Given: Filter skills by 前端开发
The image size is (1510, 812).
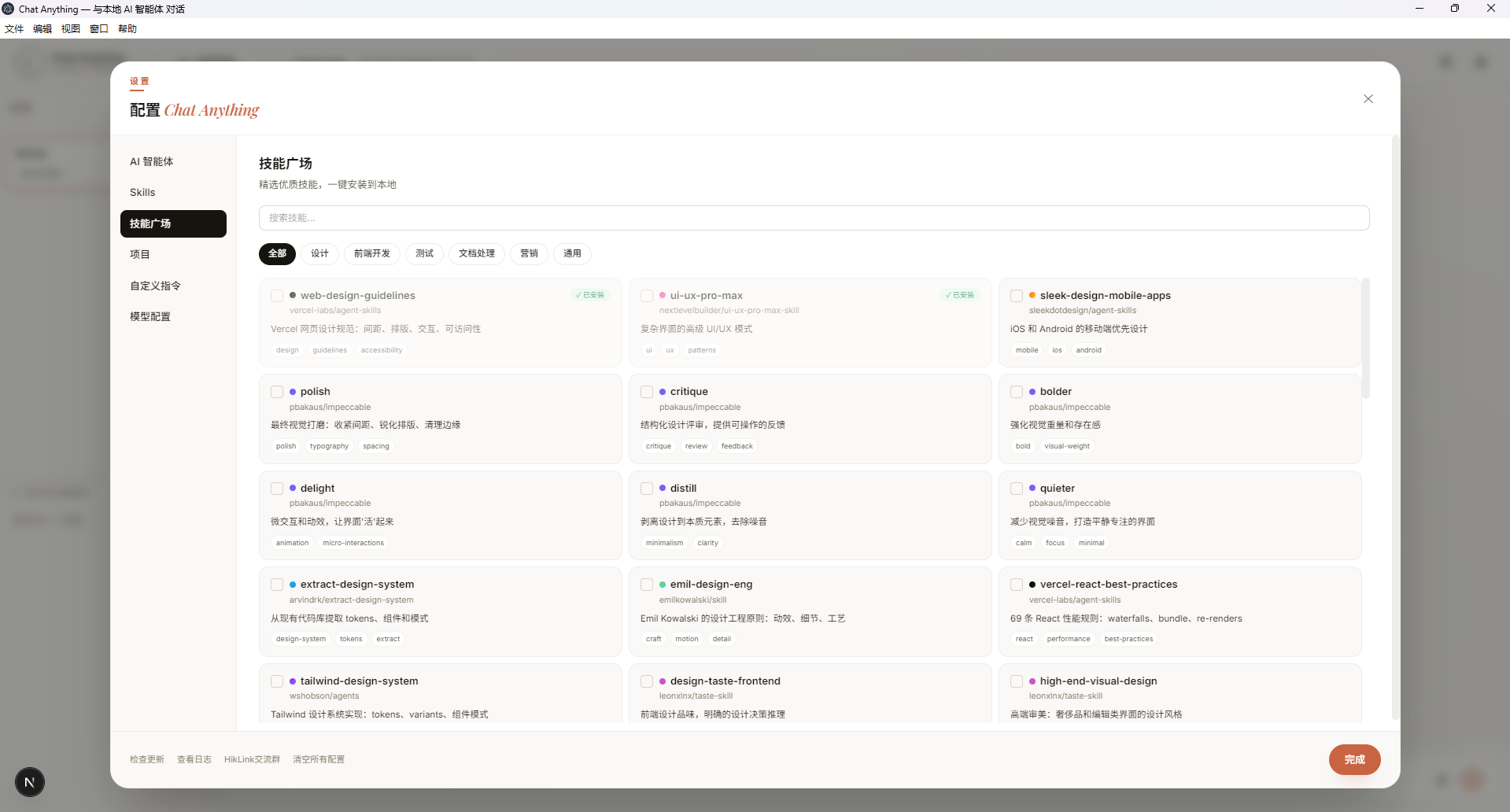Looking at the screenshot, I should click(x=372, y=253).
